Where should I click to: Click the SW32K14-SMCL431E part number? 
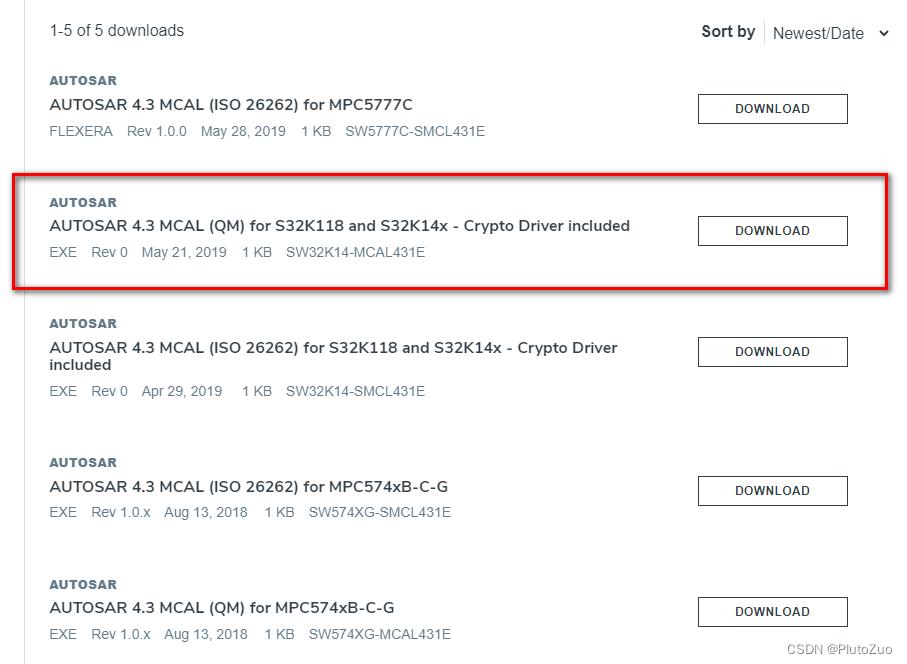(x=355, y=391)
